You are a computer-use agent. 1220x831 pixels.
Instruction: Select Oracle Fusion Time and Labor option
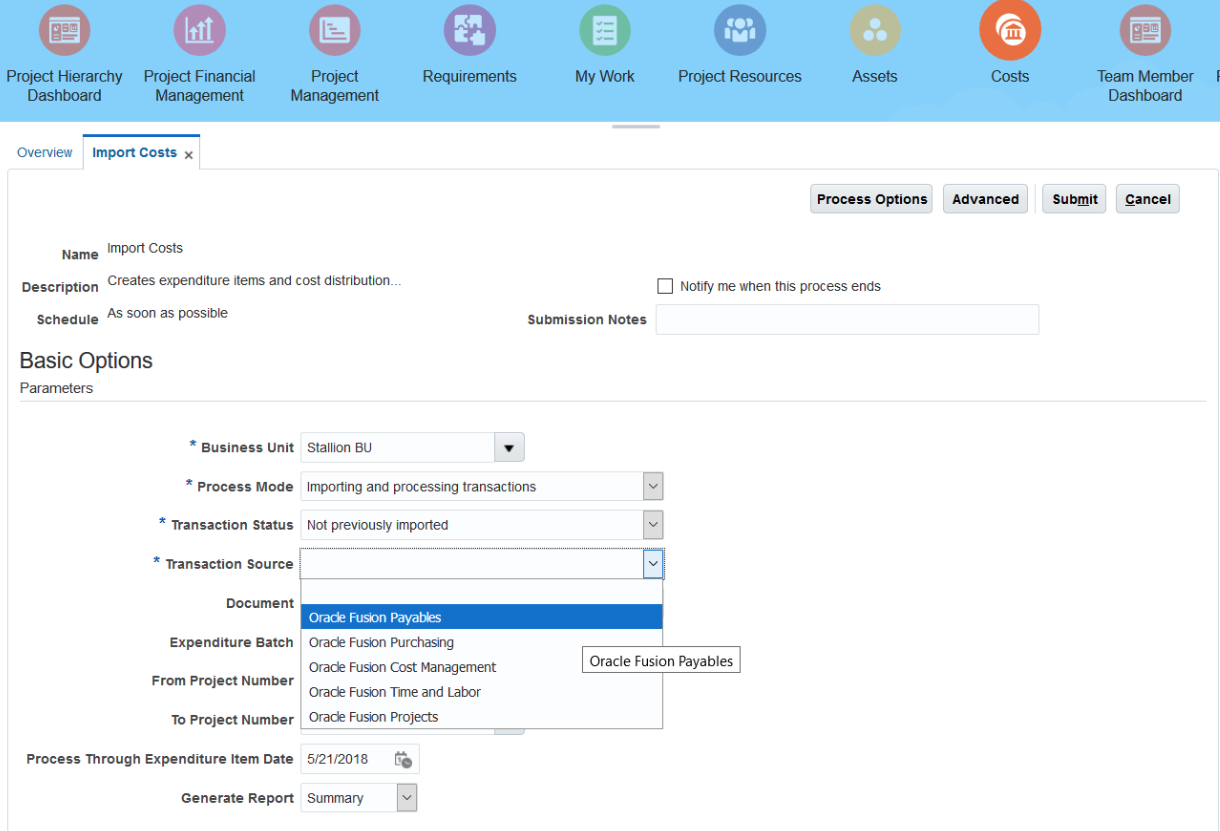point(481,692)
